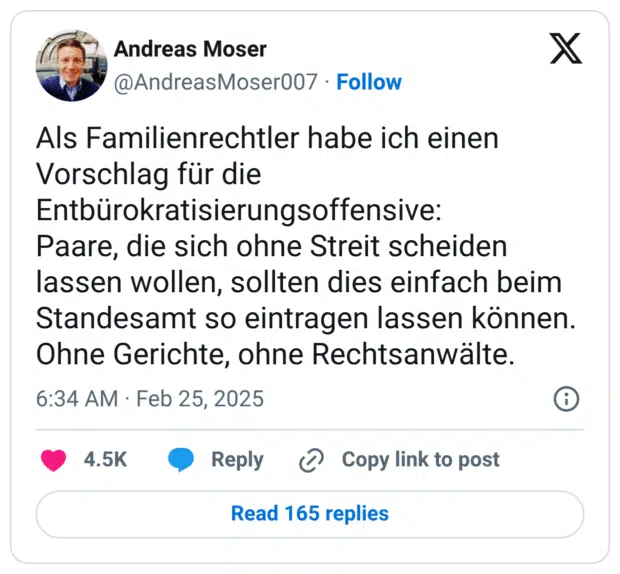Screen dimensions: 620x574
Task: Open the @AndreasMoser007 handle
Action: coord(217,82)
